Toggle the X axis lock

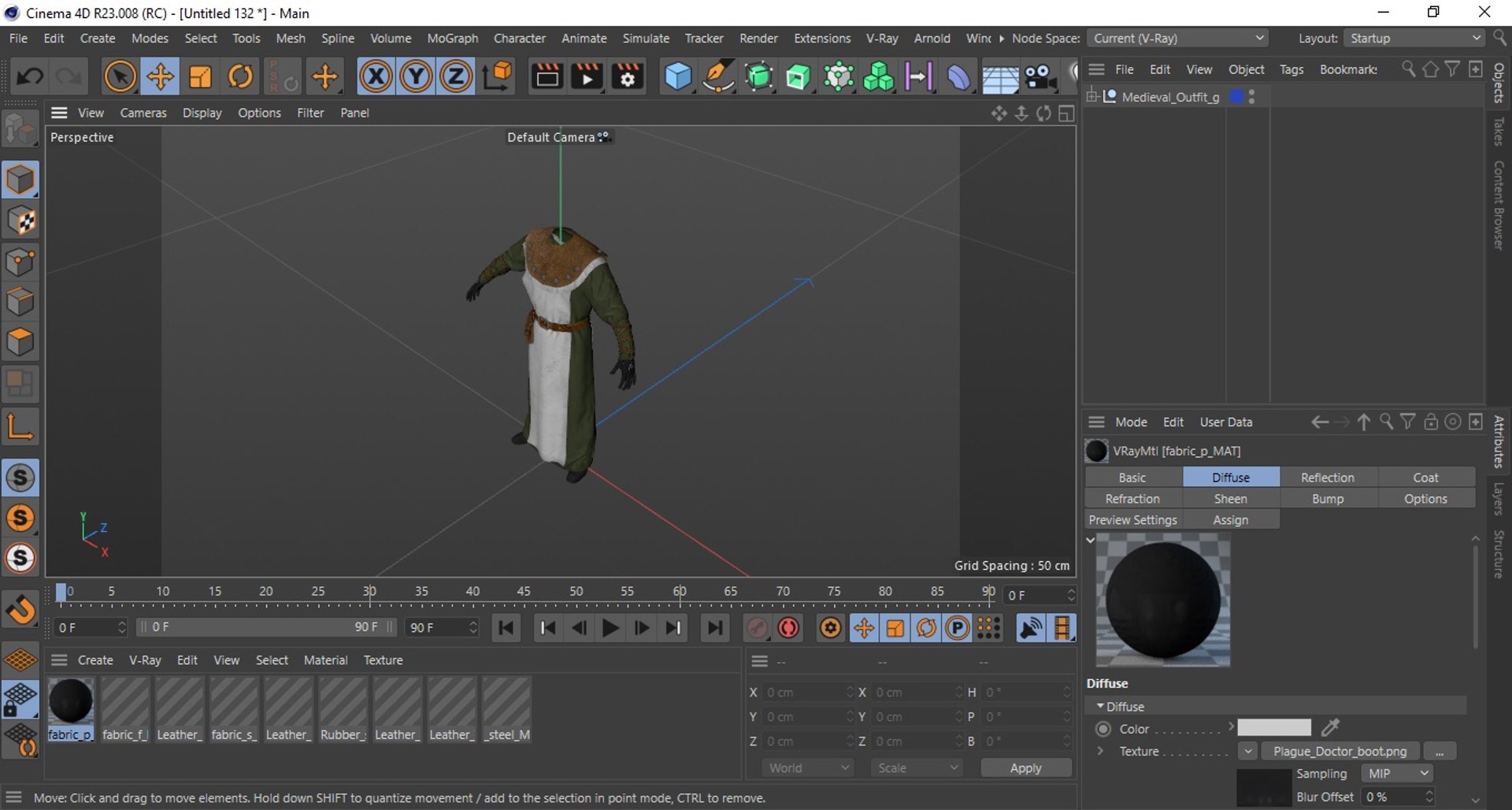click(376, 76)
